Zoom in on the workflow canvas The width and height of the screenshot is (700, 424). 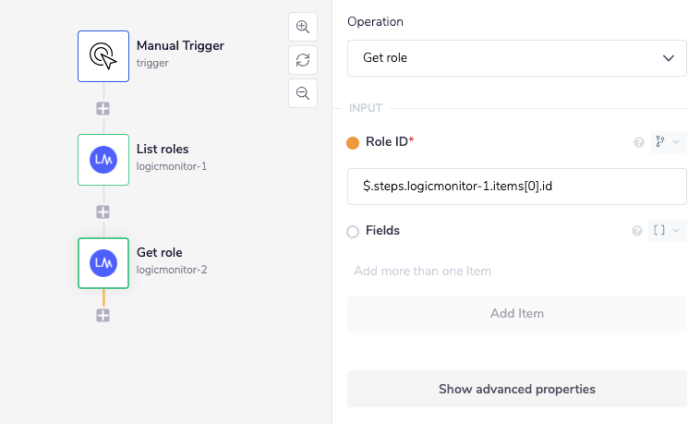coord(302,27)
